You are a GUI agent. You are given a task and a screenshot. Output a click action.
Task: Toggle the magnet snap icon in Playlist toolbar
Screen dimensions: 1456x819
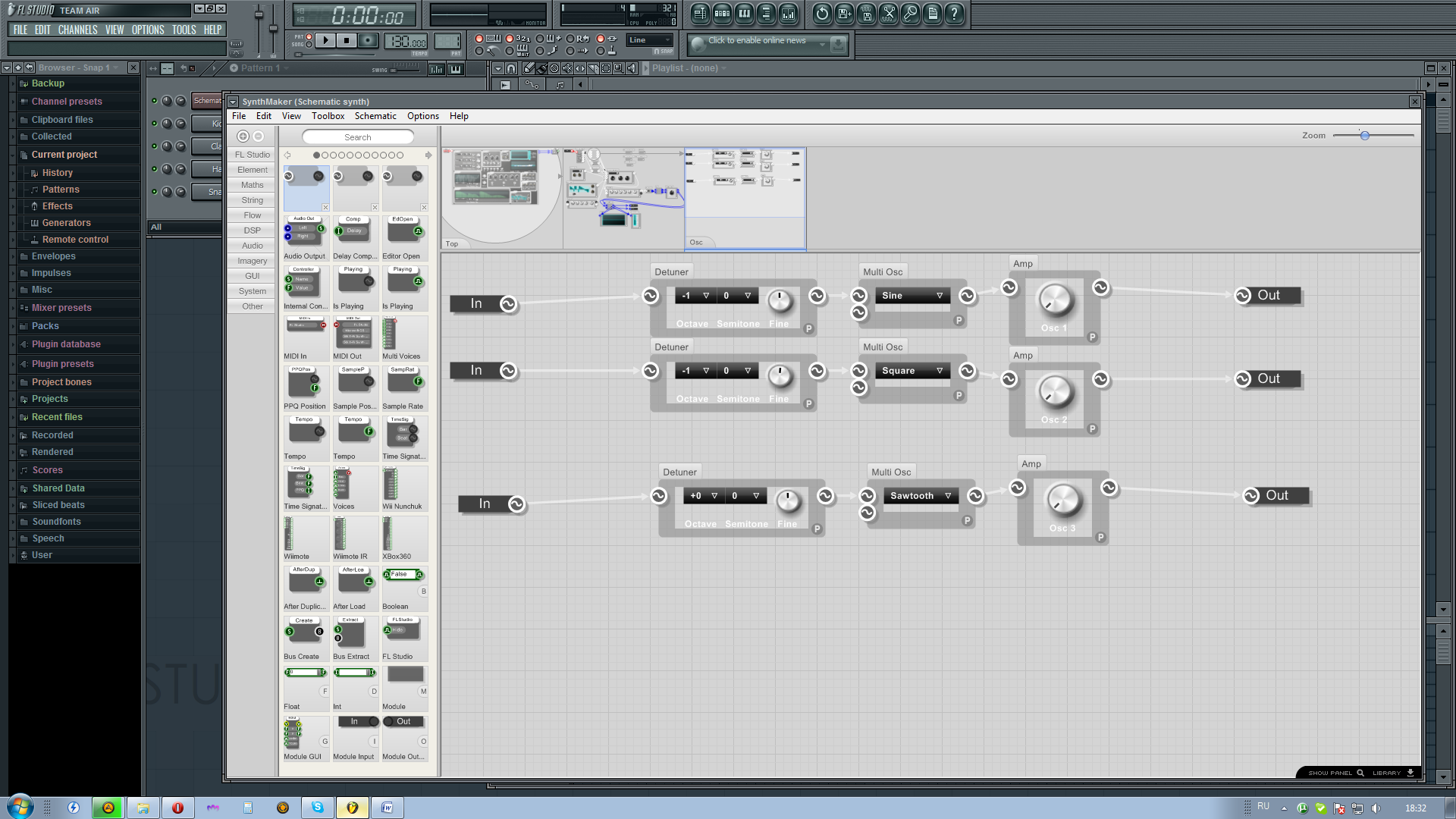click(x=511, y=68)
